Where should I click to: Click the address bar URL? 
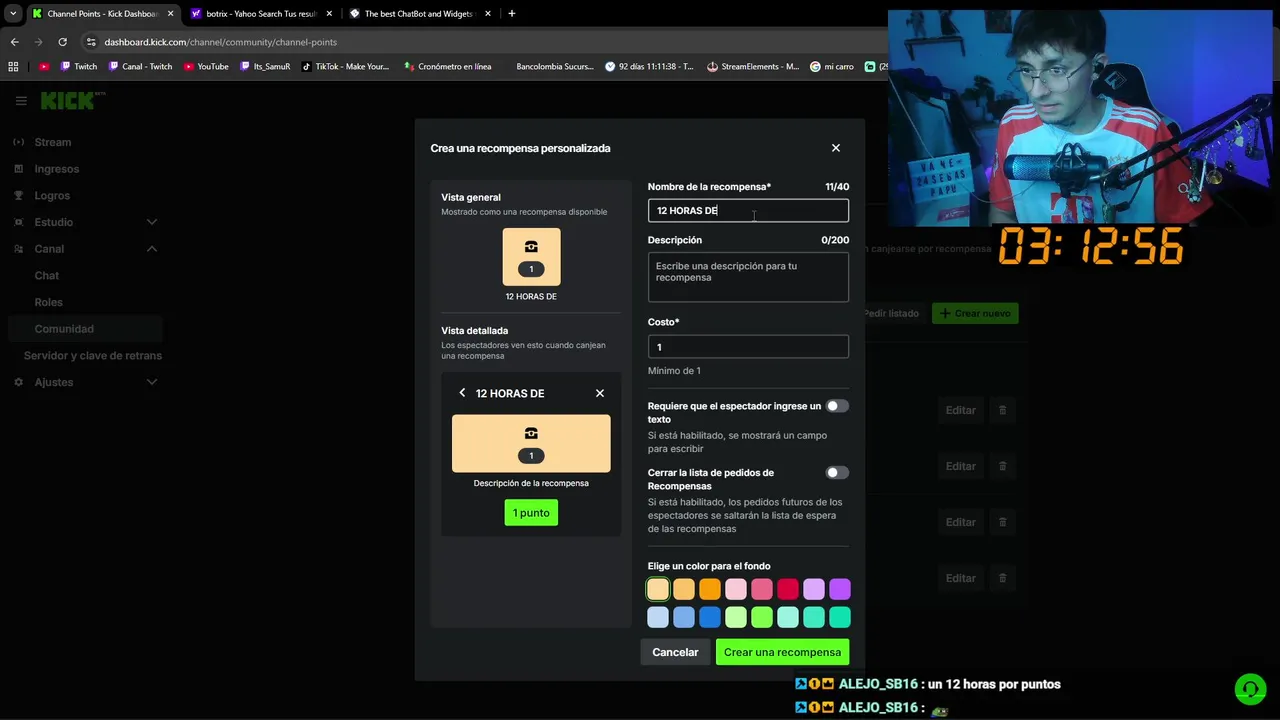[x=220, y=42]
